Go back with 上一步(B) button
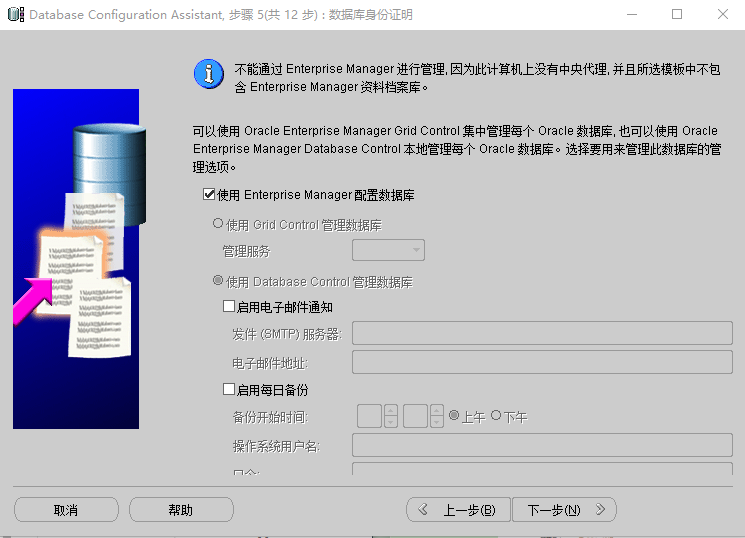Image resolution: width=745 pixels, height=538 pixels. pos(458,510)
